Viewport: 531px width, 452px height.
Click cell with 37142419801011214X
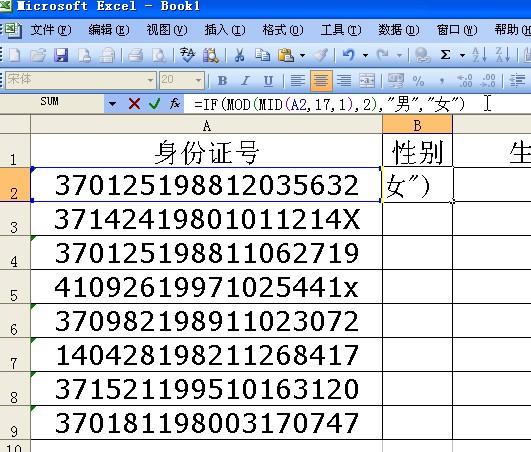tap(207, 219)
